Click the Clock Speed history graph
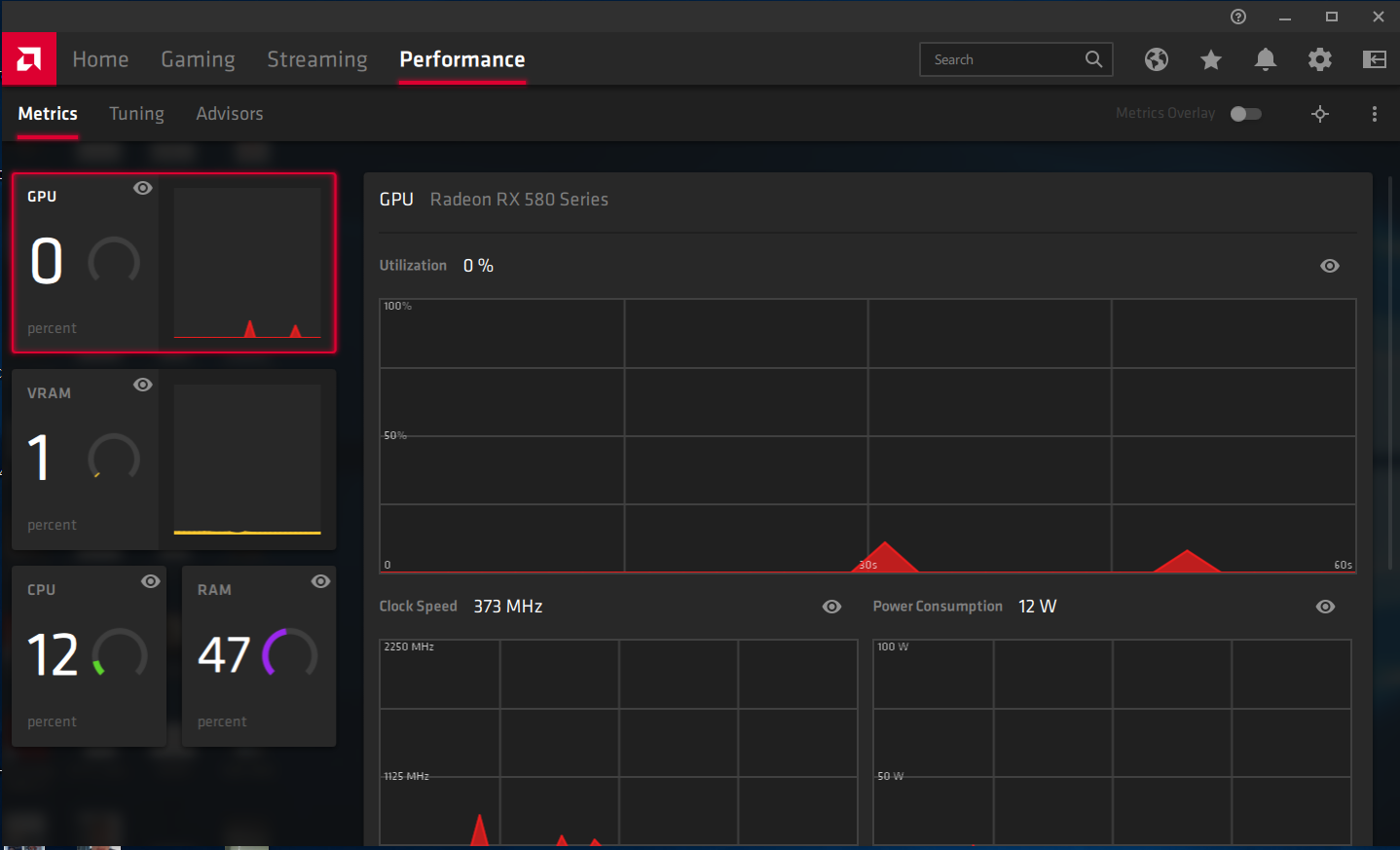The image size is (1400, 850). (618, 742)
